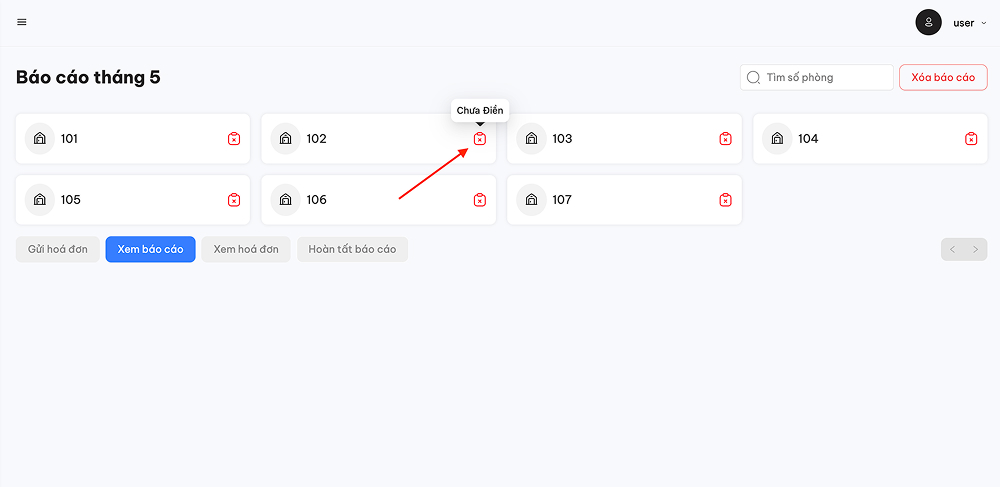
Task: Focus the Tìm số phòng search field
Action: [x=816, y=77]
